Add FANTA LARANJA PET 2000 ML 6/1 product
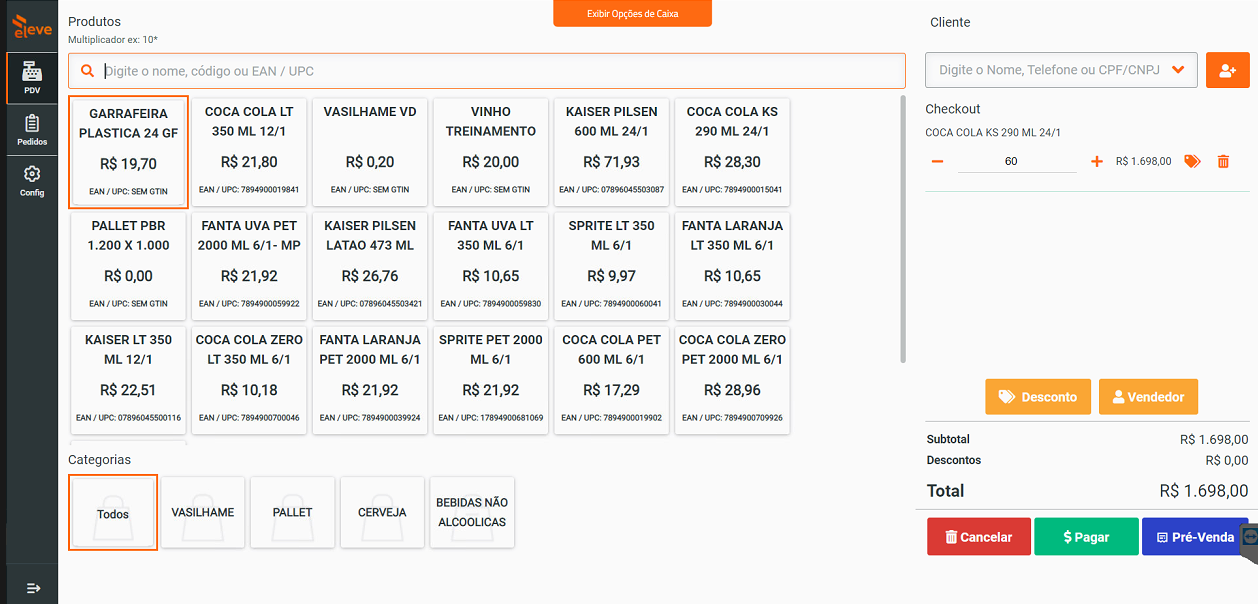This screenshot has width=1258, height=604. click(x=370, y=380)
